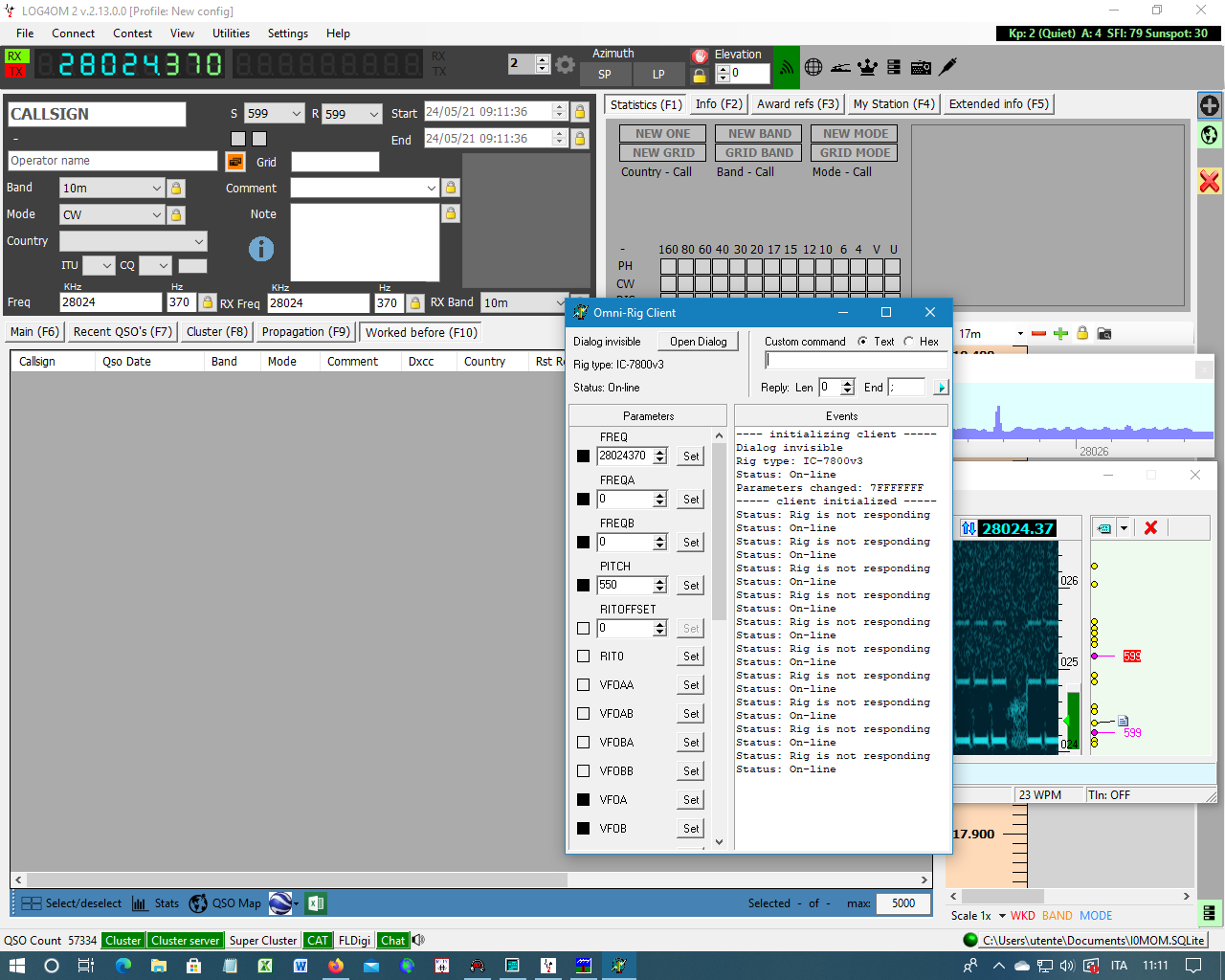Click the CW key paddle icon

coord(840,67)
